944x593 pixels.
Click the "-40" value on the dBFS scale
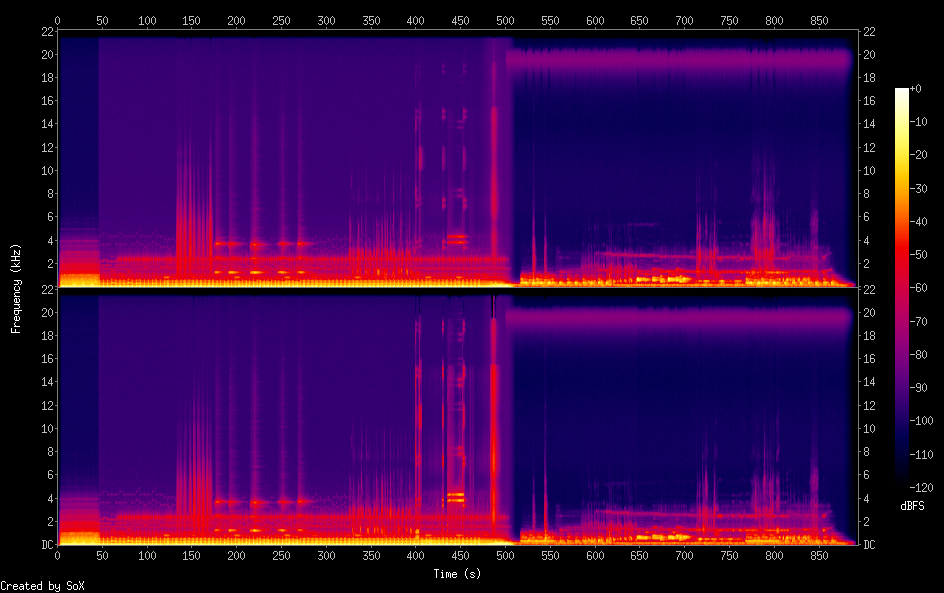point(918,222)
